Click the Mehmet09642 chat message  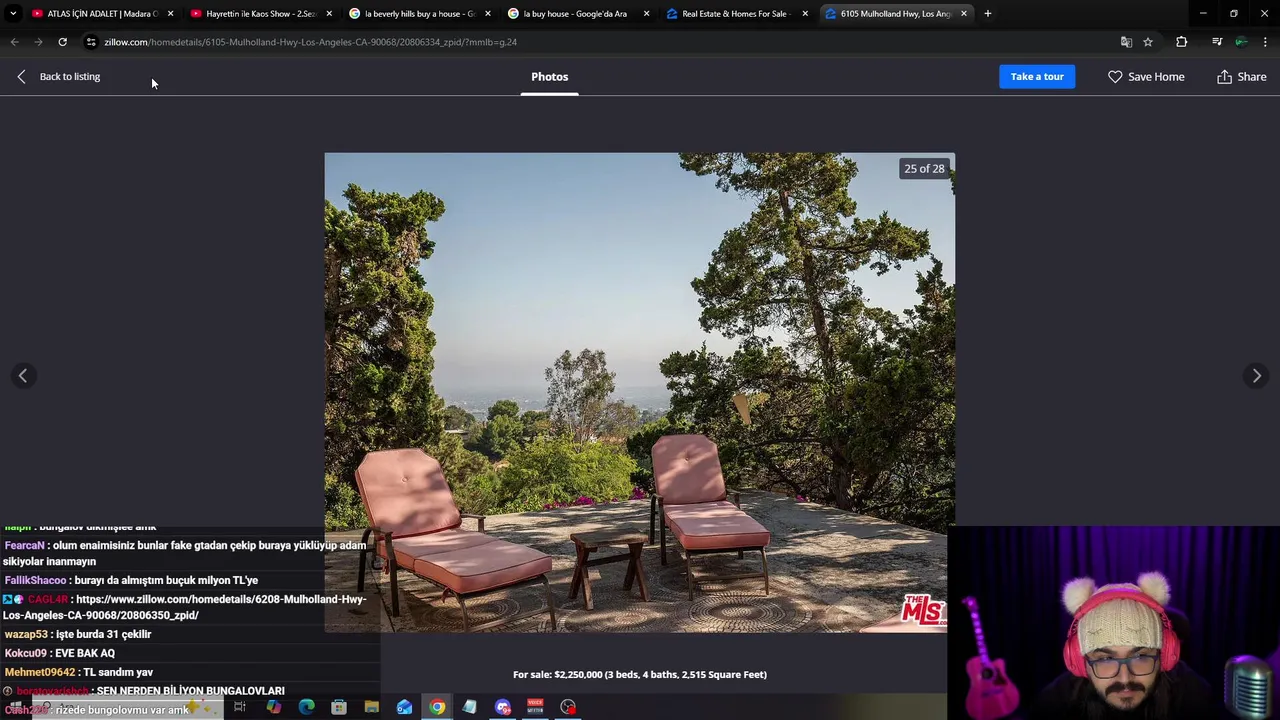[x=78, y=672]
